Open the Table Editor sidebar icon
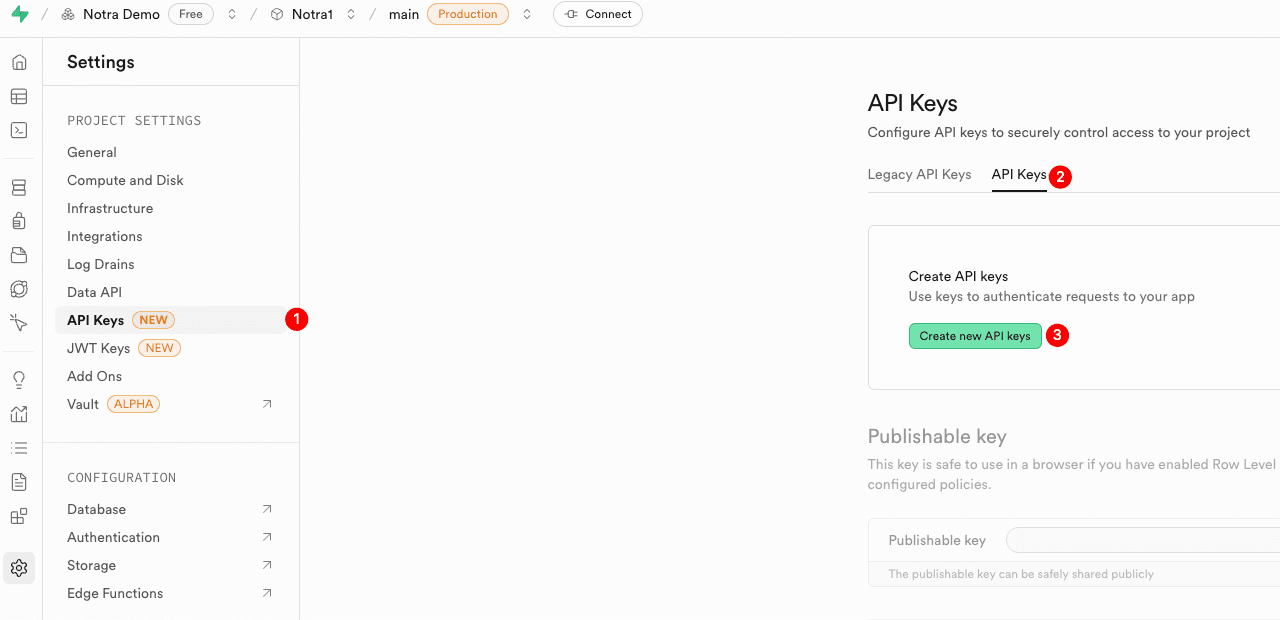 coord(19,97)
